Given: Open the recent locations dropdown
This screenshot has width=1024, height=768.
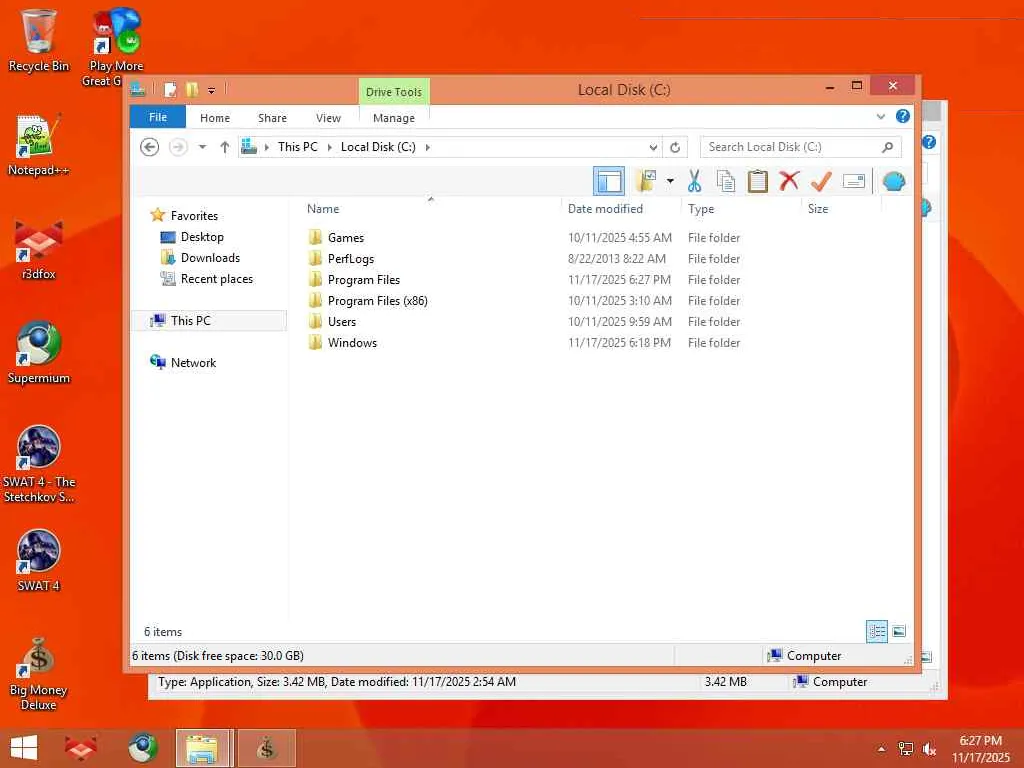Looking at the screenshot, I should (x=202, y=147).
